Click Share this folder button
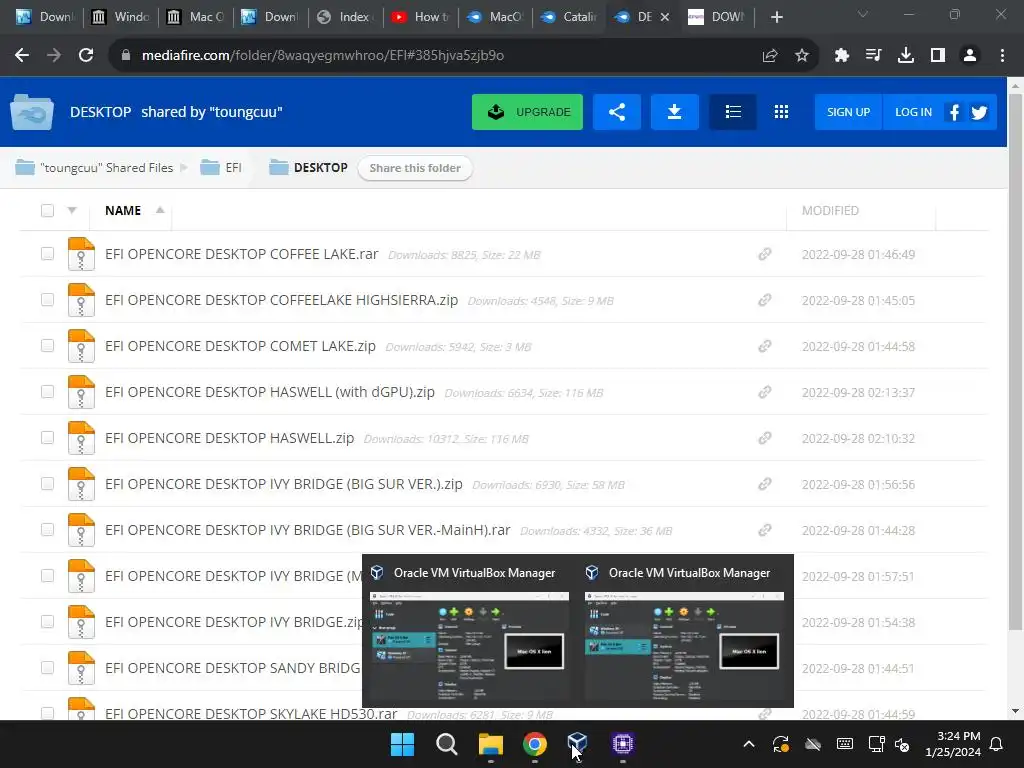Image resolution: width=1024 pixels, height=768 pixels. tap(415, 168)
